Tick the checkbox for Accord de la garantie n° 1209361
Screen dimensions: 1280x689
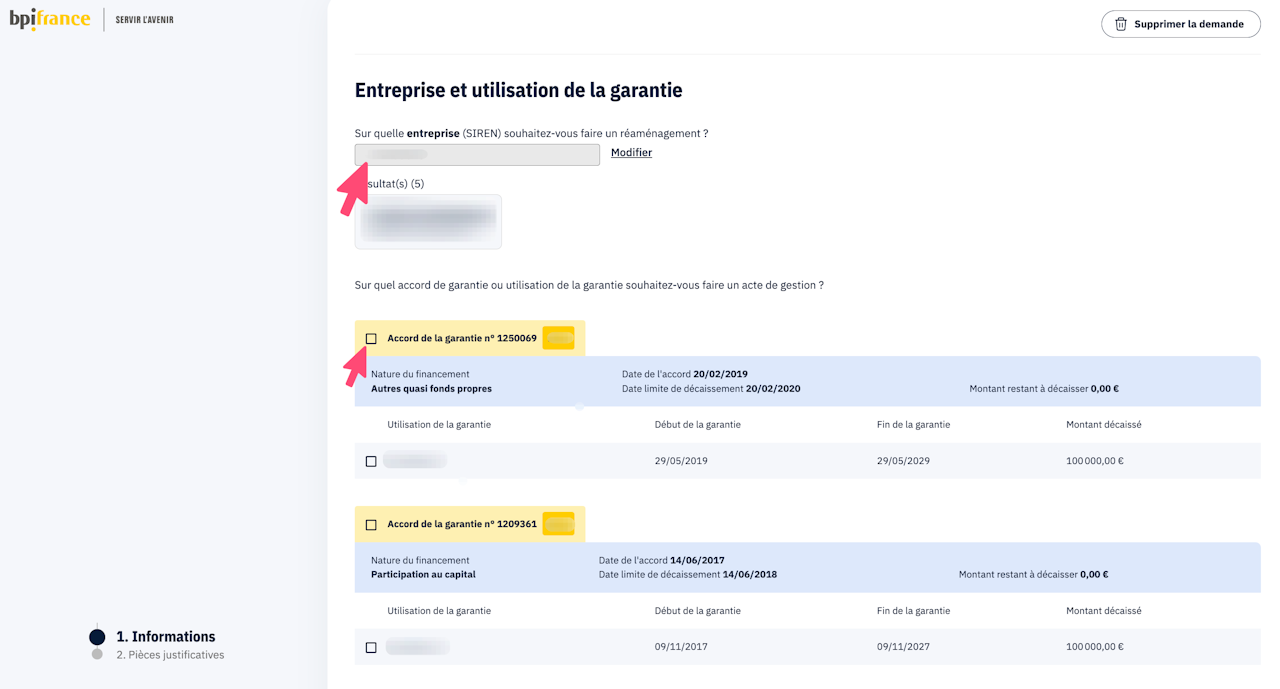point(371,525)
